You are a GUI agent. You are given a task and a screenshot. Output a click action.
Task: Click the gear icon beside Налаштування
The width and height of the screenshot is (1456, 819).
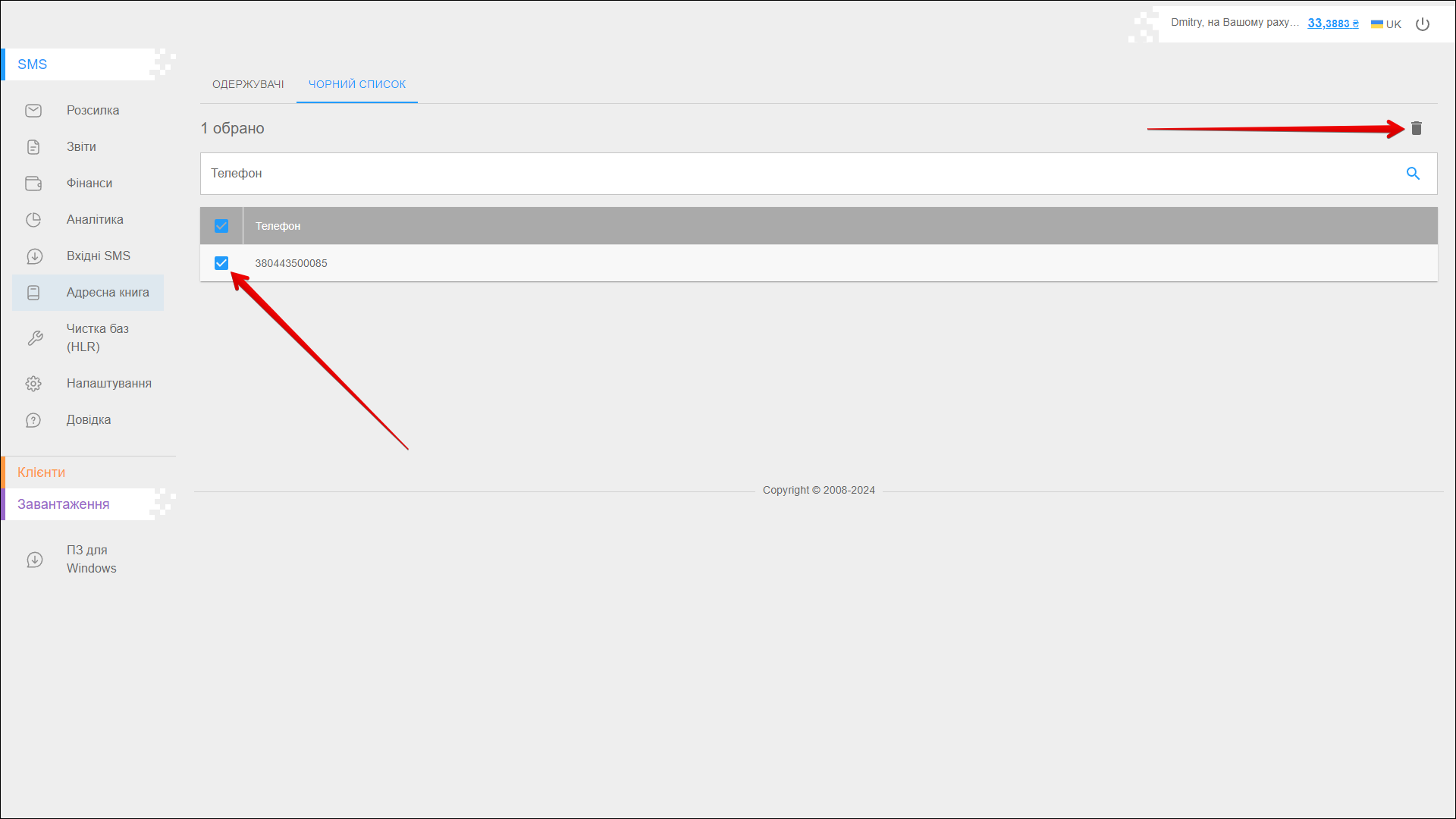click(33, 384)
